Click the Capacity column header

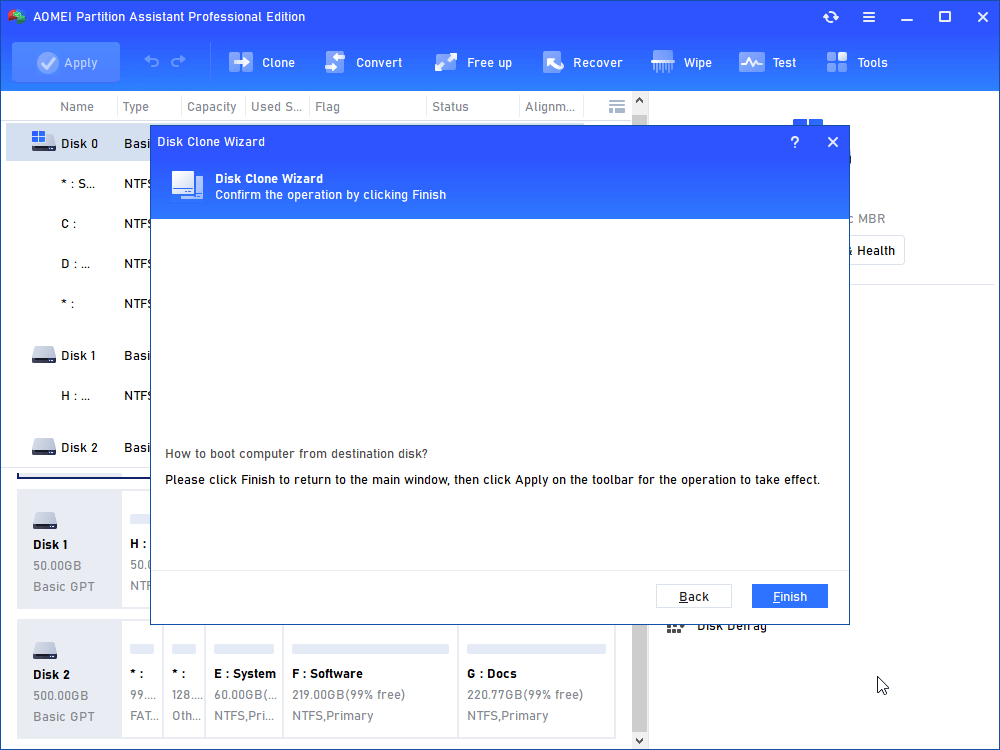click(212, 107)
